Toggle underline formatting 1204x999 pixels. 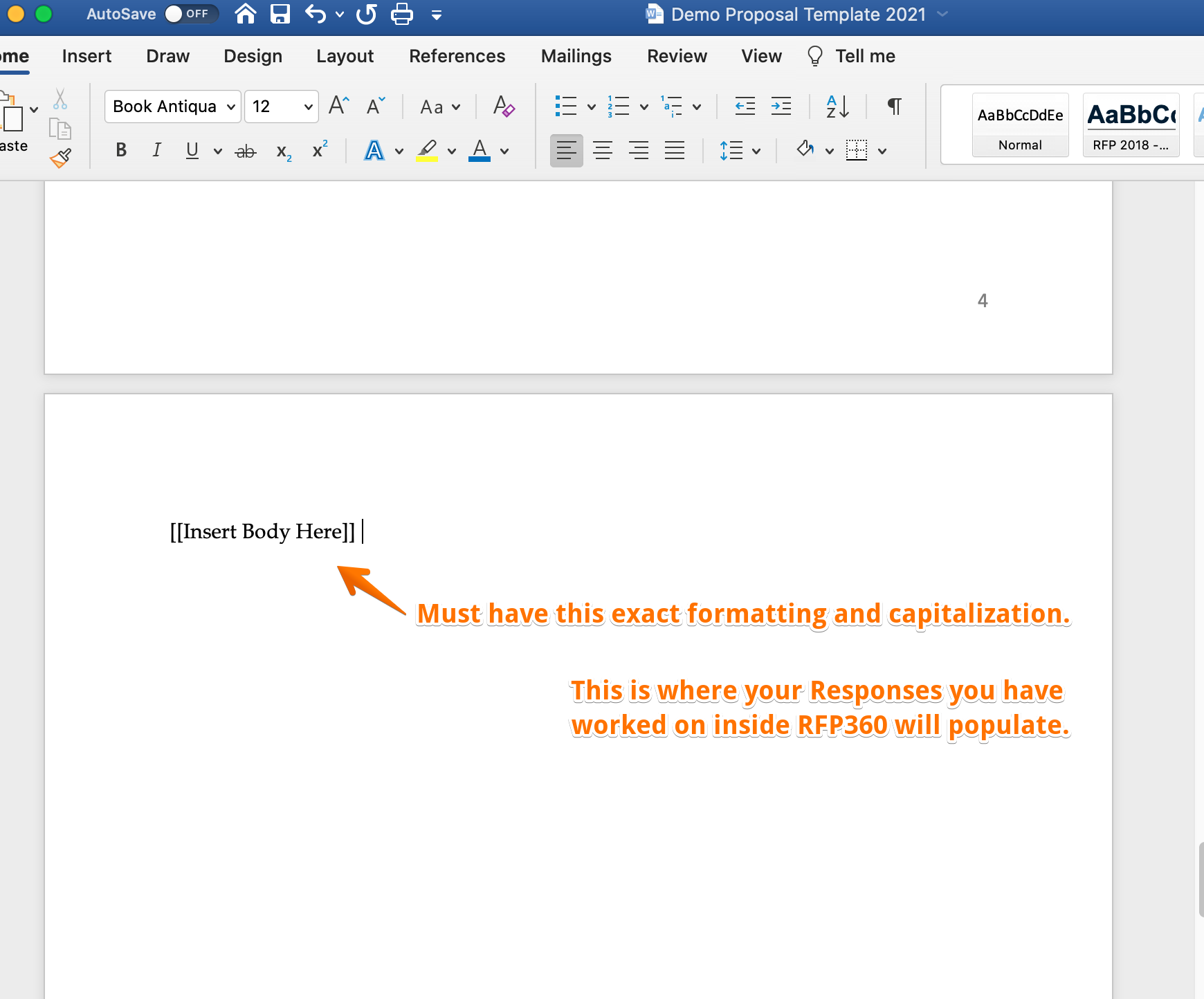pos(192,150)
